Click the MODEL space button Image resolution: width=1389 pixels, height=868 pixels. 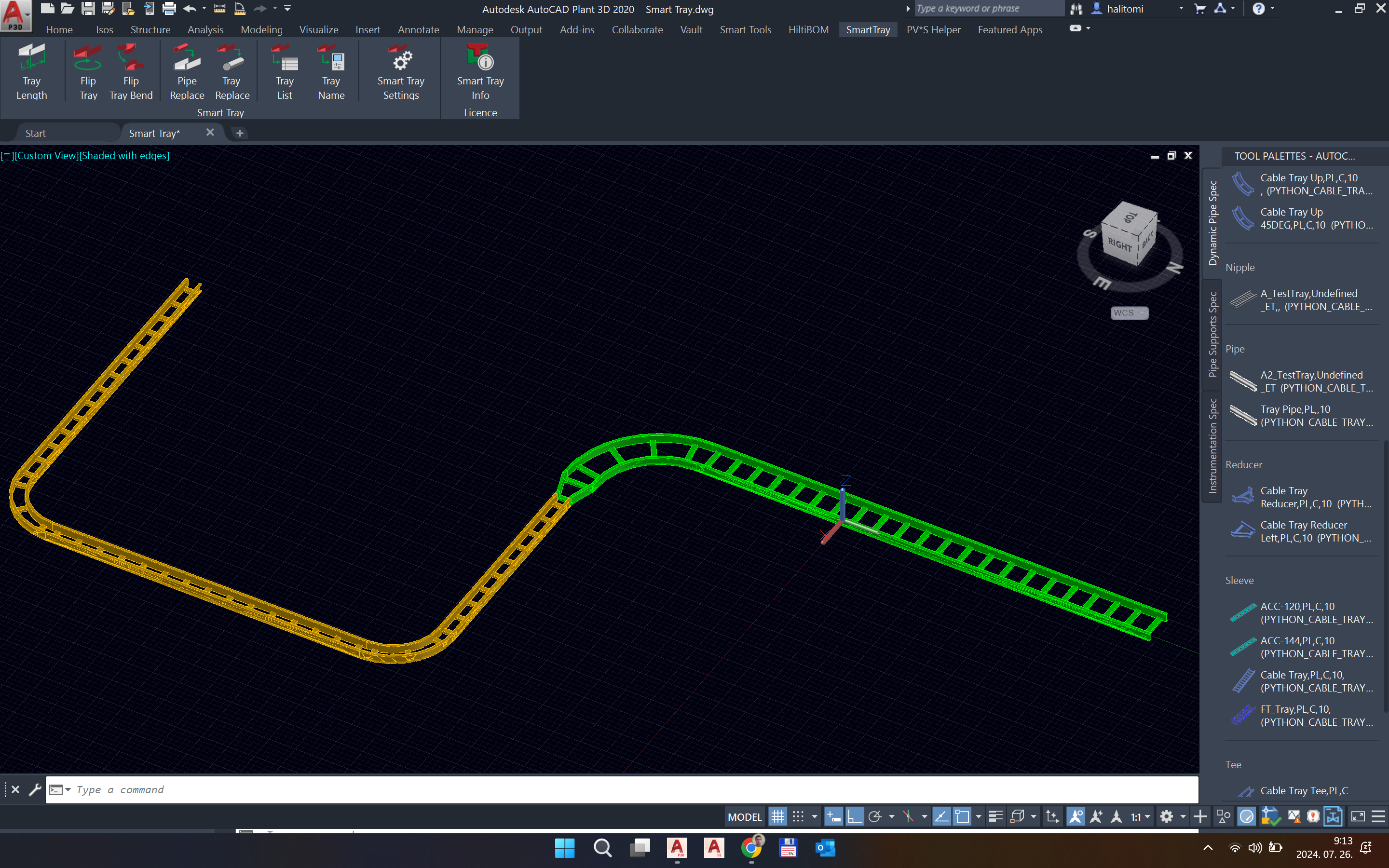click(745, 816)
